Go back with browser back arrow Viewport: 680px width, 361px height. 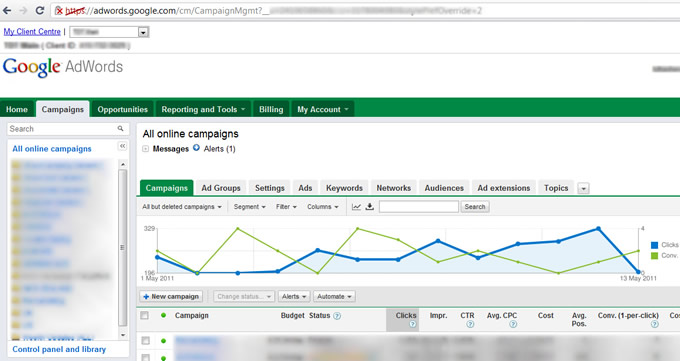click(7, 11)
